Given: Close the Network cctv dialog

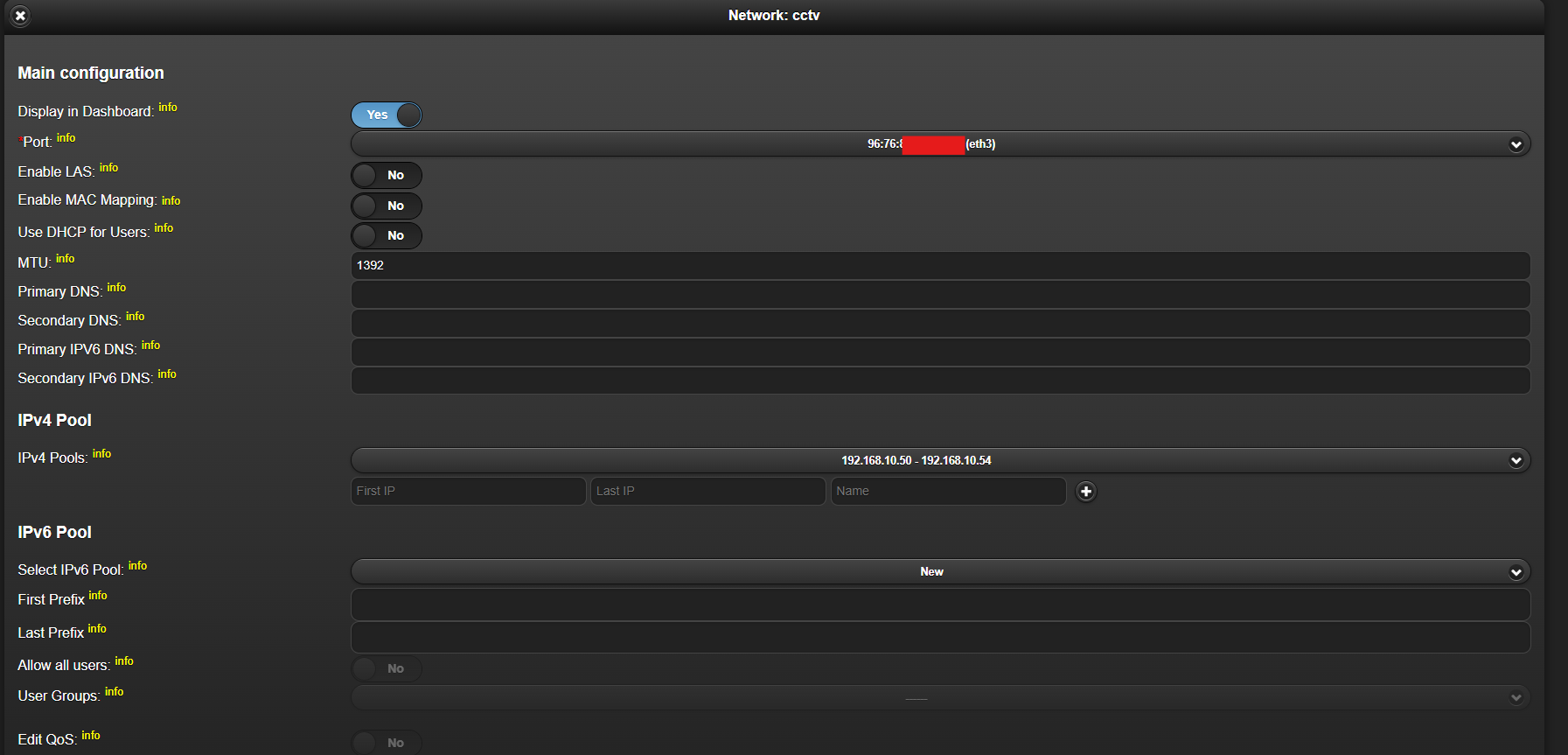Looking at the screenshot, I should coord(20,16).
